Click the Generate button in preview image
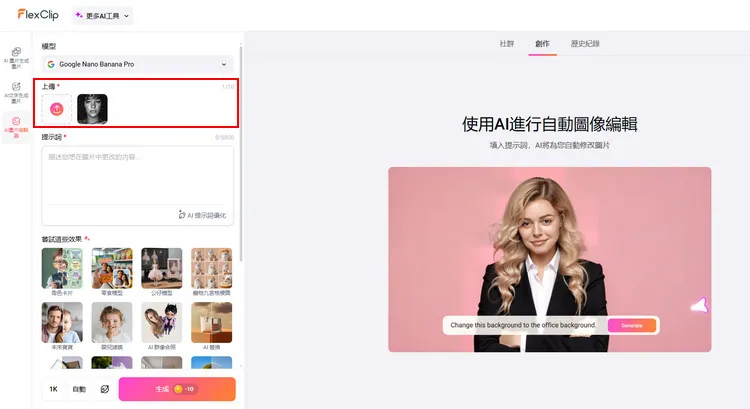The width and height of the screenshot is (750, 409). (632, 325)
